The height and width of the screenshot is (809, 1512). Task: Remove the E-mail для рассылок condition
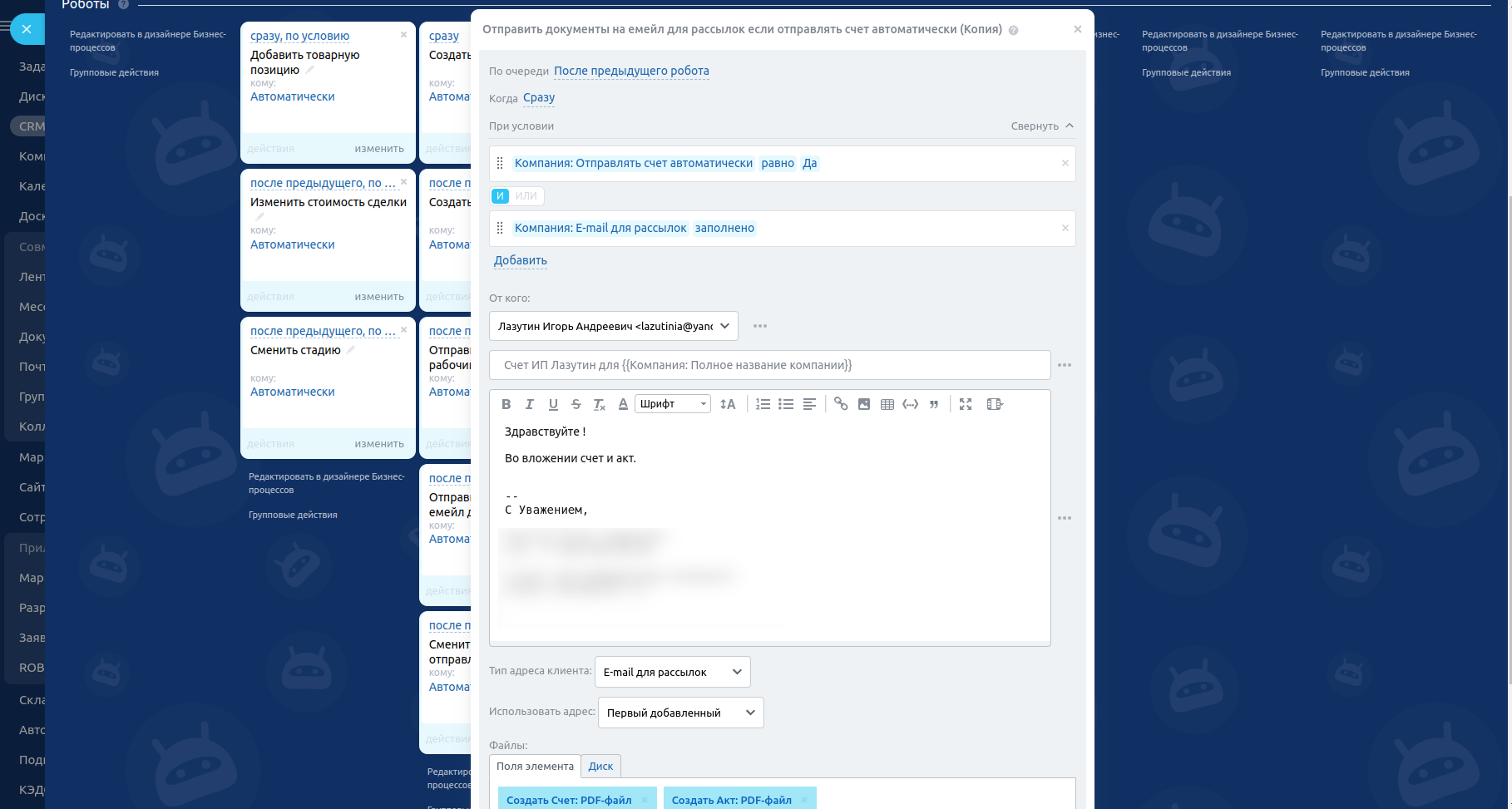1065,228
